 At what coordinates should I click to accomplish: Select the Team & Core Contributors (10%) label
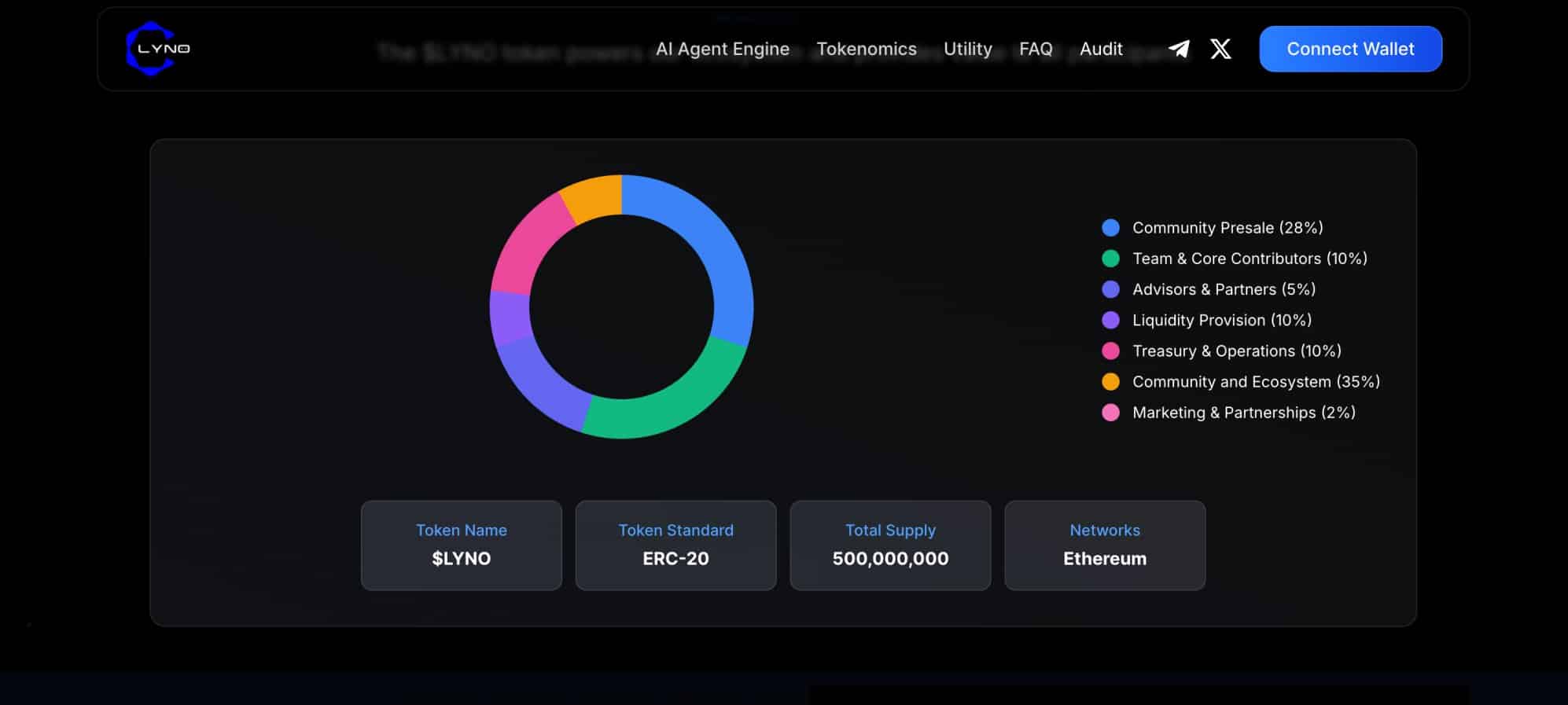click(x=1250, y=259)
